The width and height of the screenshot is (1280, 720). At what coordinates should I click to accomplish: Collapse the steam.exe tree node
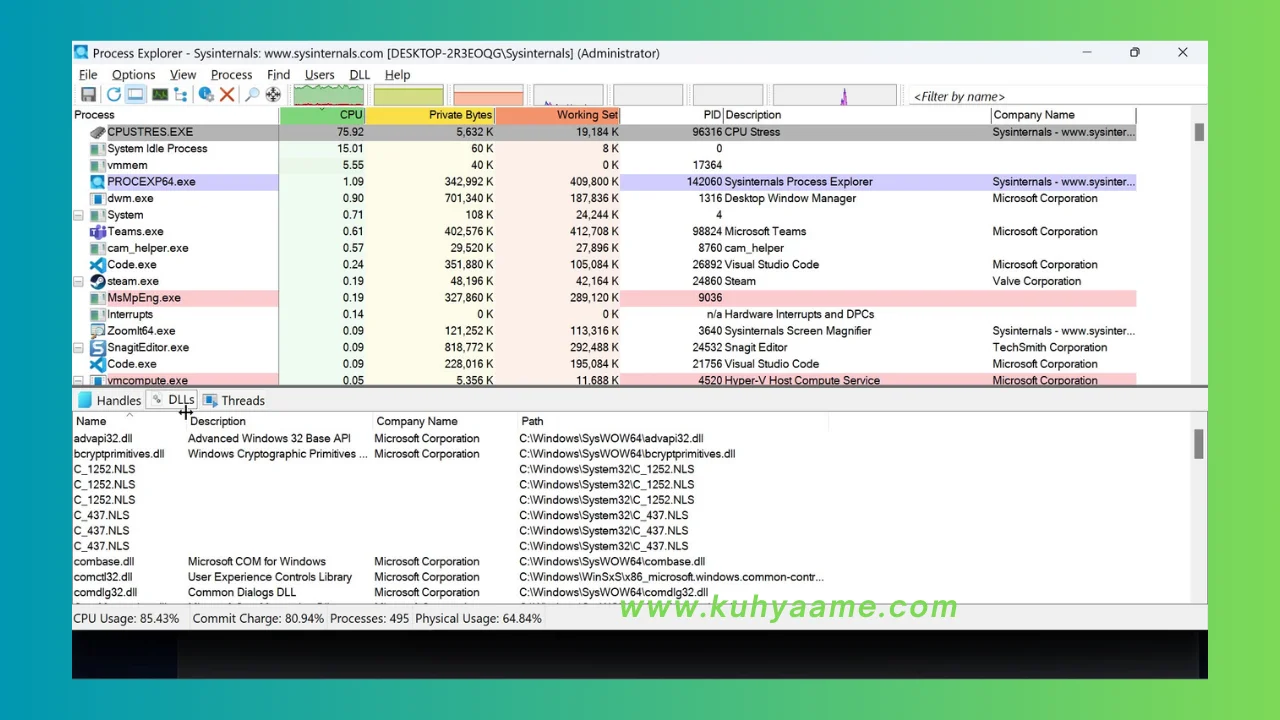click(78, 281)
